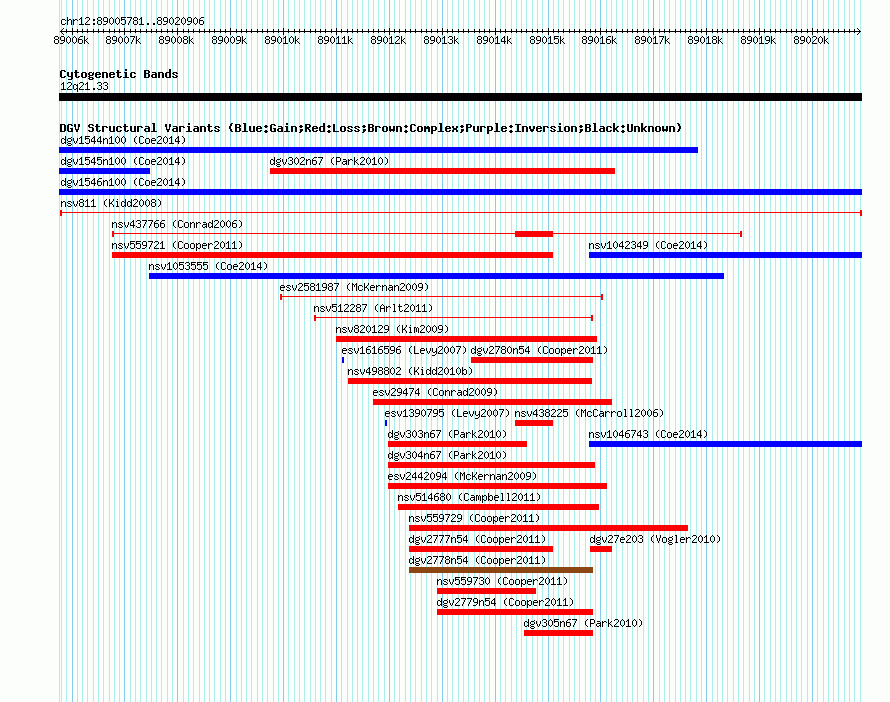Click the Cytogenetic Bands track title
This screenshot has height=702, width=890.
(119, 74)
